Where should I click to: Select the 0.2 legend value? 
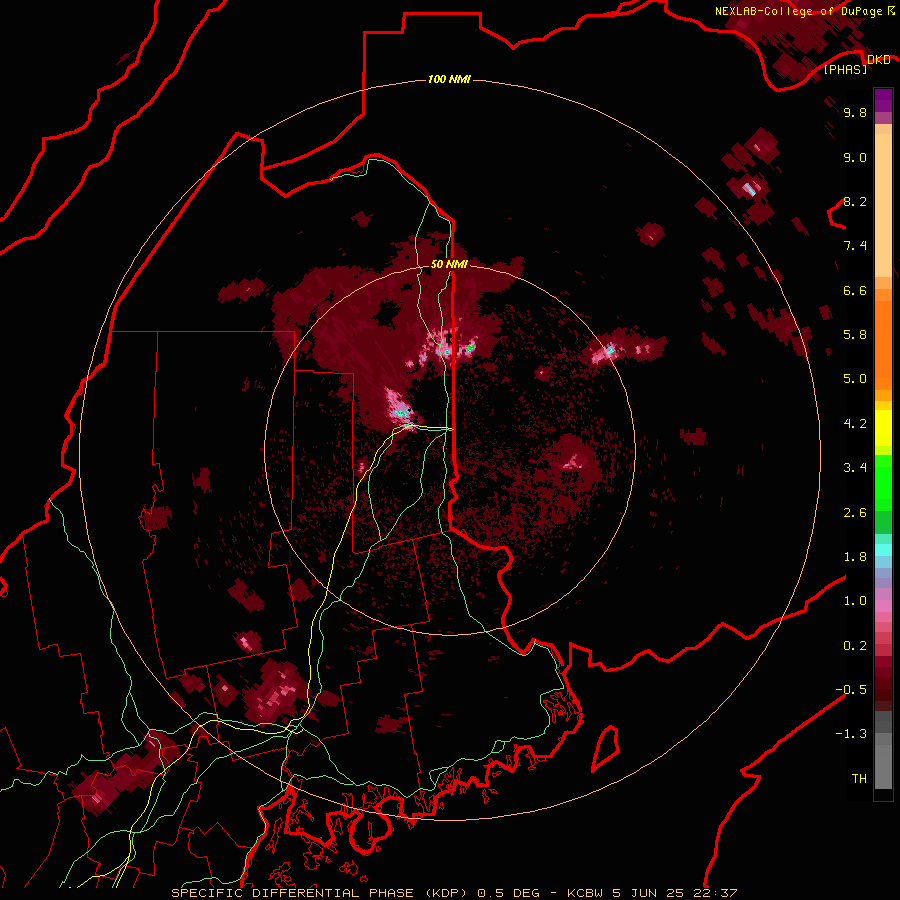[855, 645]
